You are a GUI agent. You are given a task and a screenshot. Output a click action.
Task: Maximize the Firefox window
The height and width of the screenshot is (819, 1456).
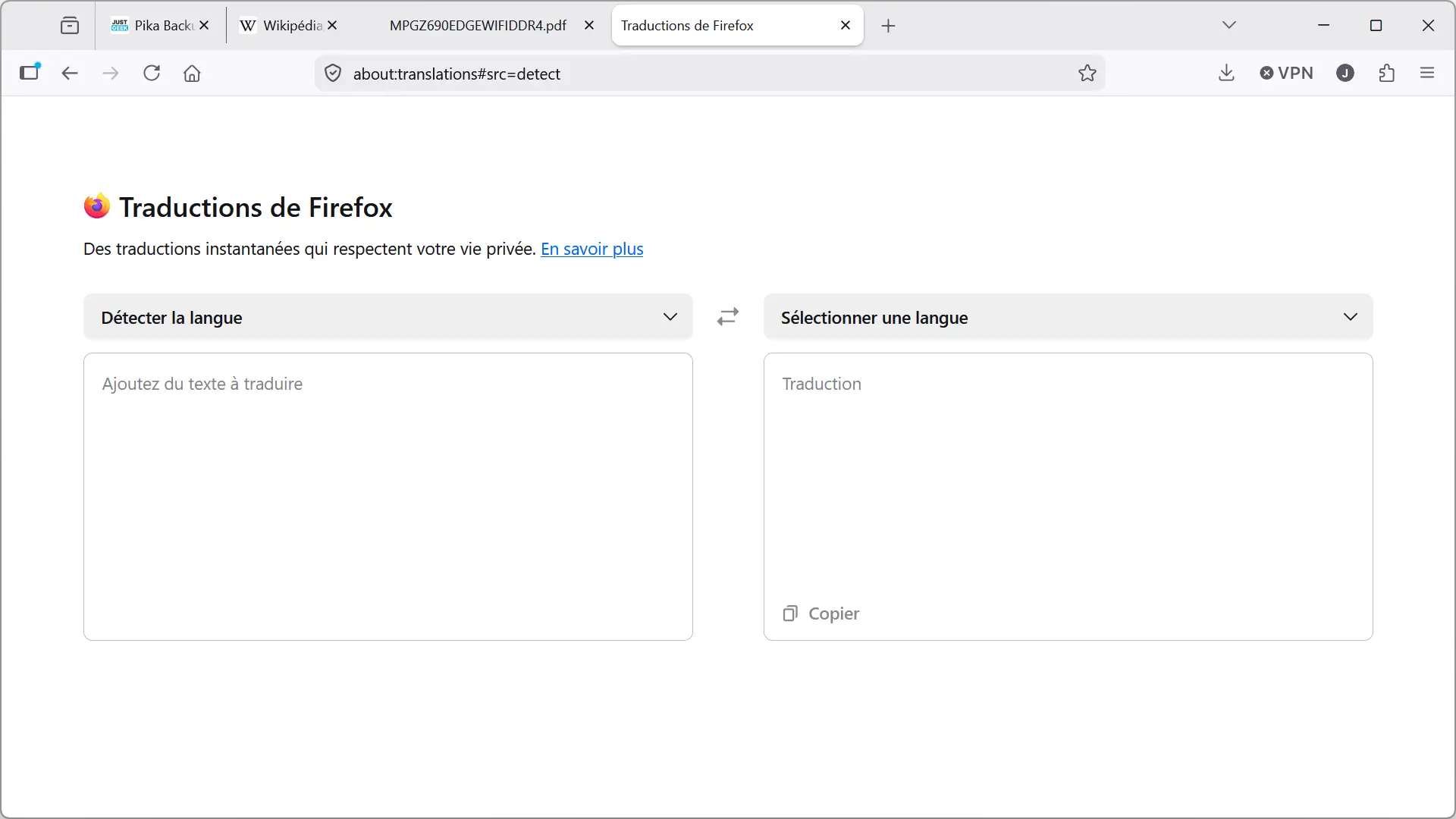pos(1376,26)
